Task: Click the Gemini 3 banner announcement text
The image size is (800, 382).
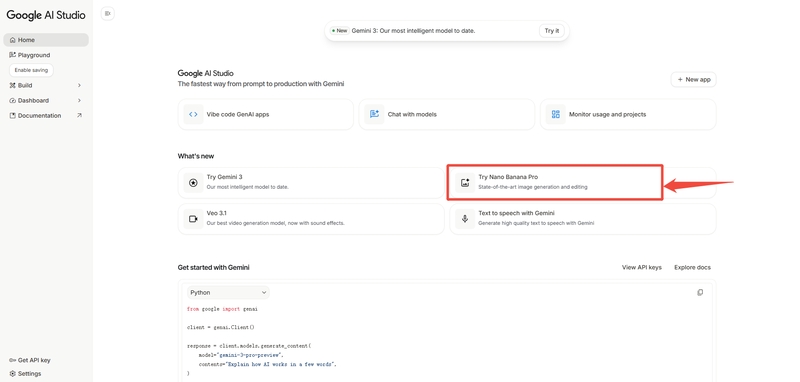Action: point(413,31)
